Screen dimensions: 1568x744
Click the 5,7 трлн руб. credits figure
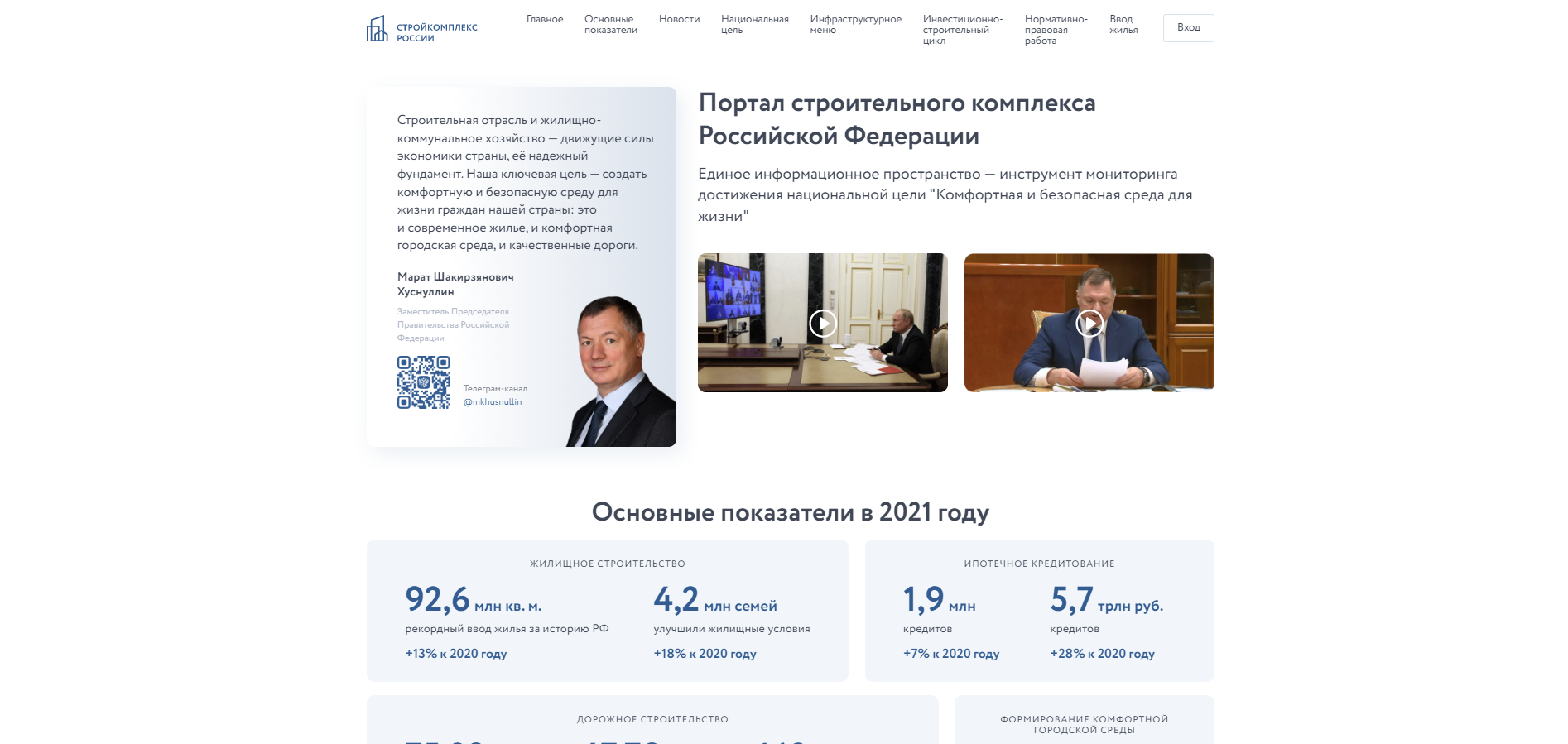1106,600
